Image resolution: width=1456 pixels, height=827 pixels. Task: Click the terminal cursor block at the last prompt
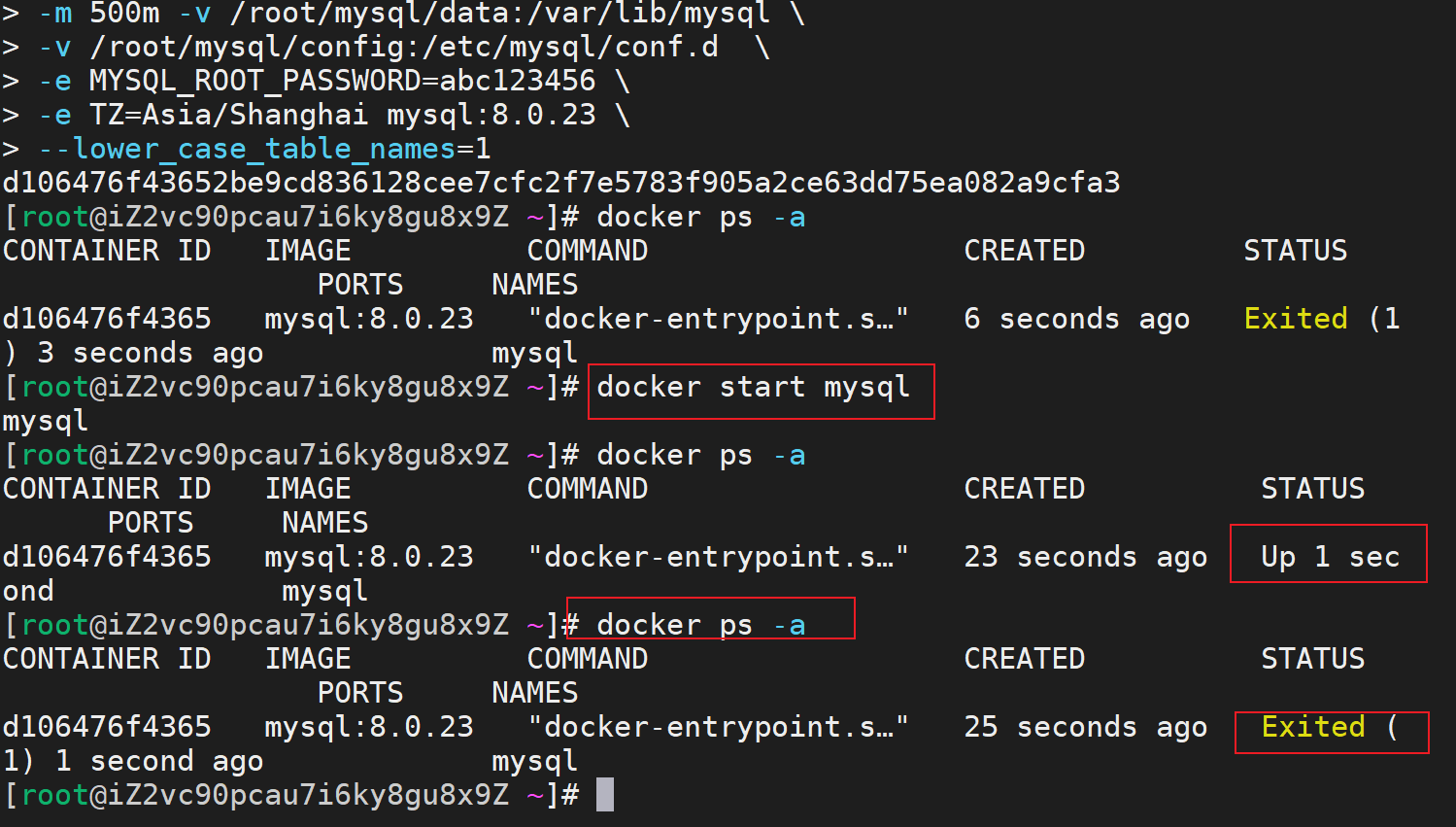604,795
